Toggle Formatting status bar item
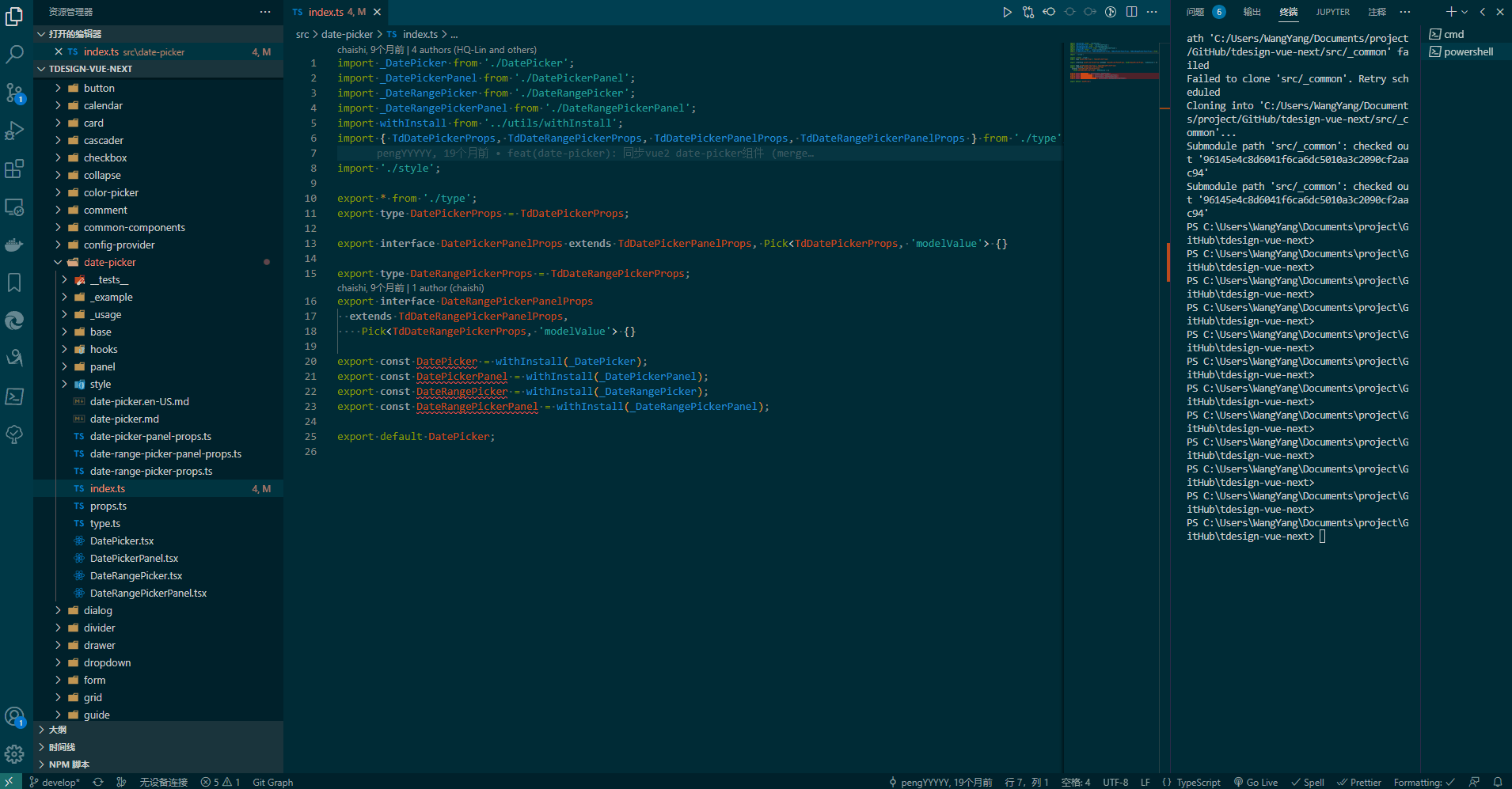Image resolution: width=1512 pixels, height=789 pixels. click(x=1423, y=782)
